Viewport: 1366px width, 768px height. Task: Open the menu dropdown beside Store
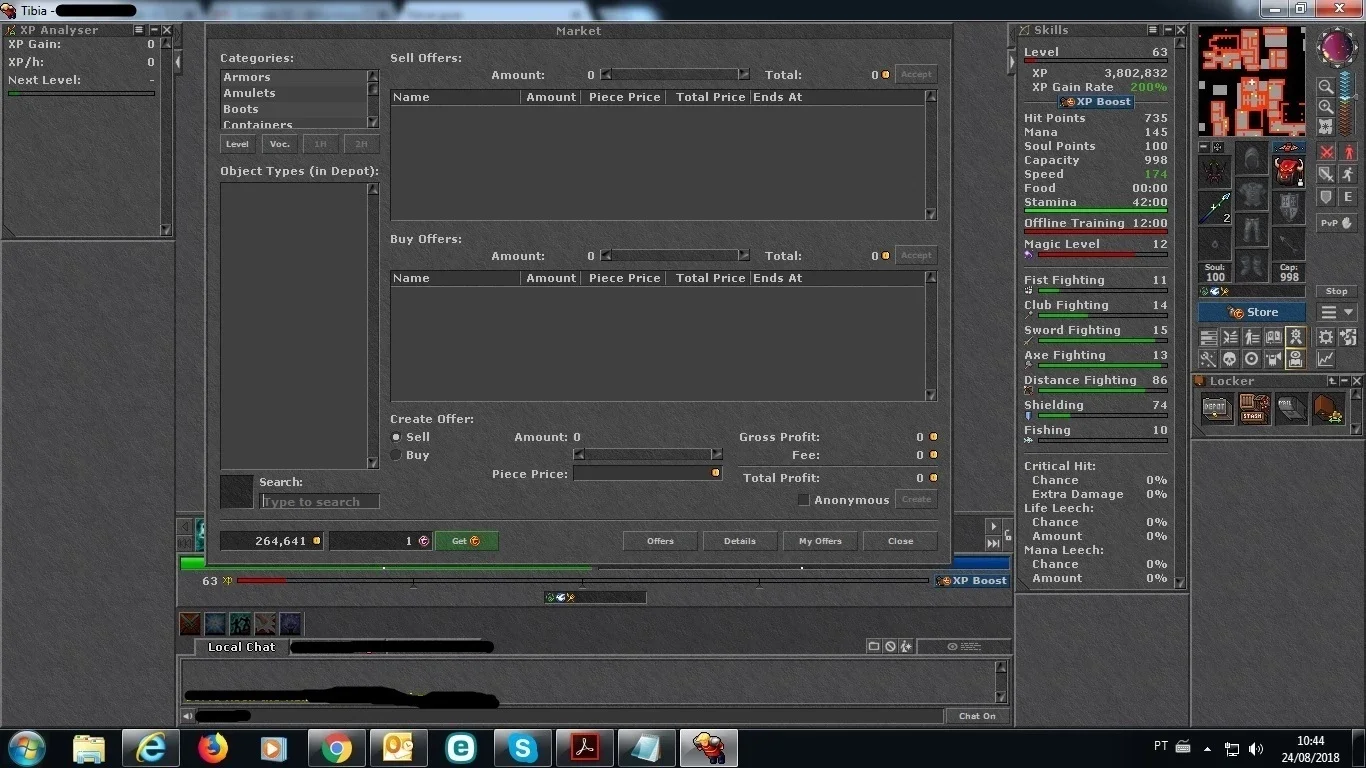coord(1337,313)
